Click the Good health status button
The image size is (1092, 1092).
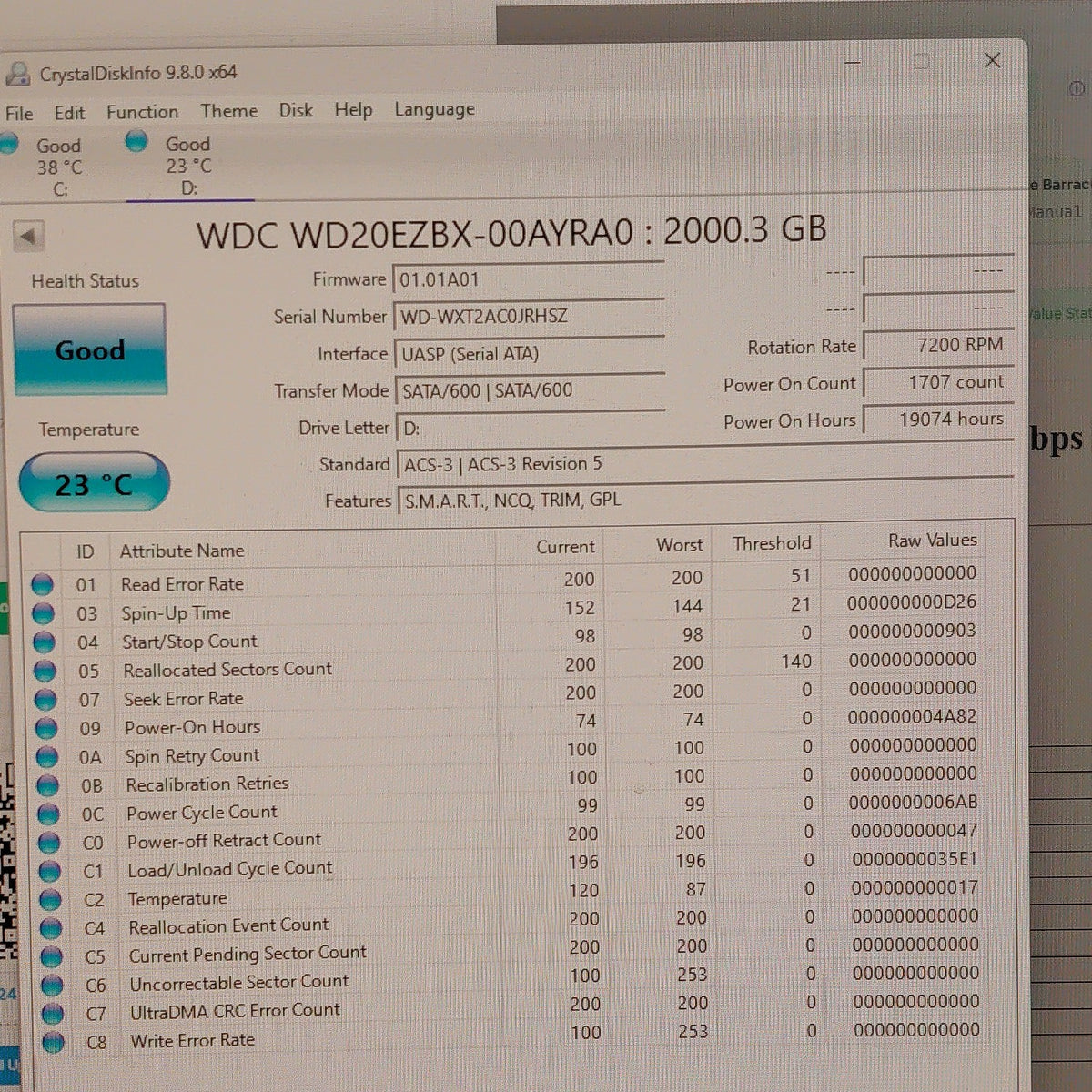tap(89, 349)
